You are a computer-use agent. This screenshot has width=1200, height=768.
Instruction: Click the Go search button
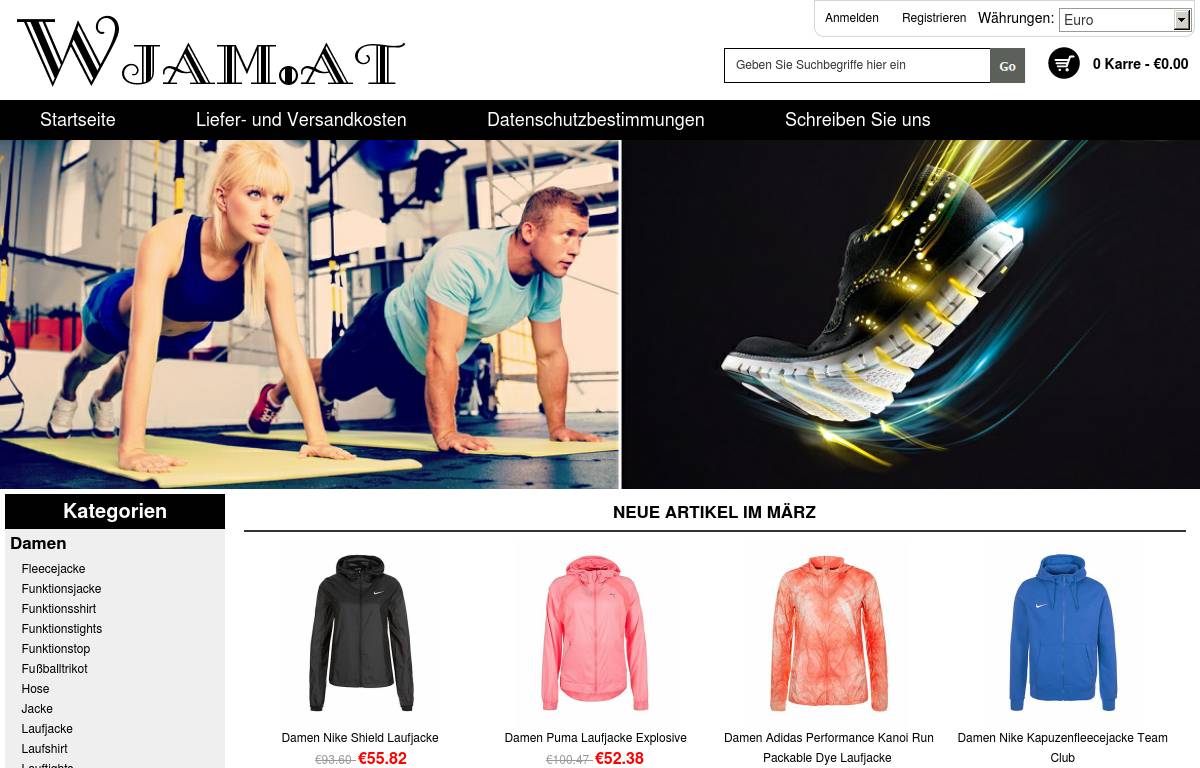1007,66
